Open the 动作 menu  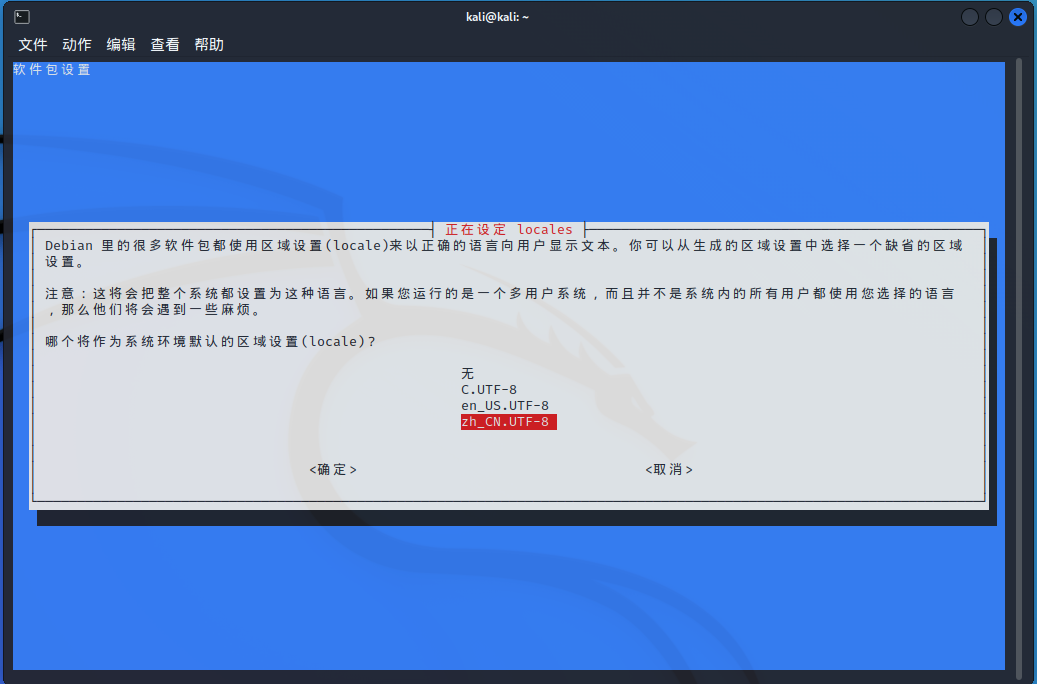[x=77, y=45]
